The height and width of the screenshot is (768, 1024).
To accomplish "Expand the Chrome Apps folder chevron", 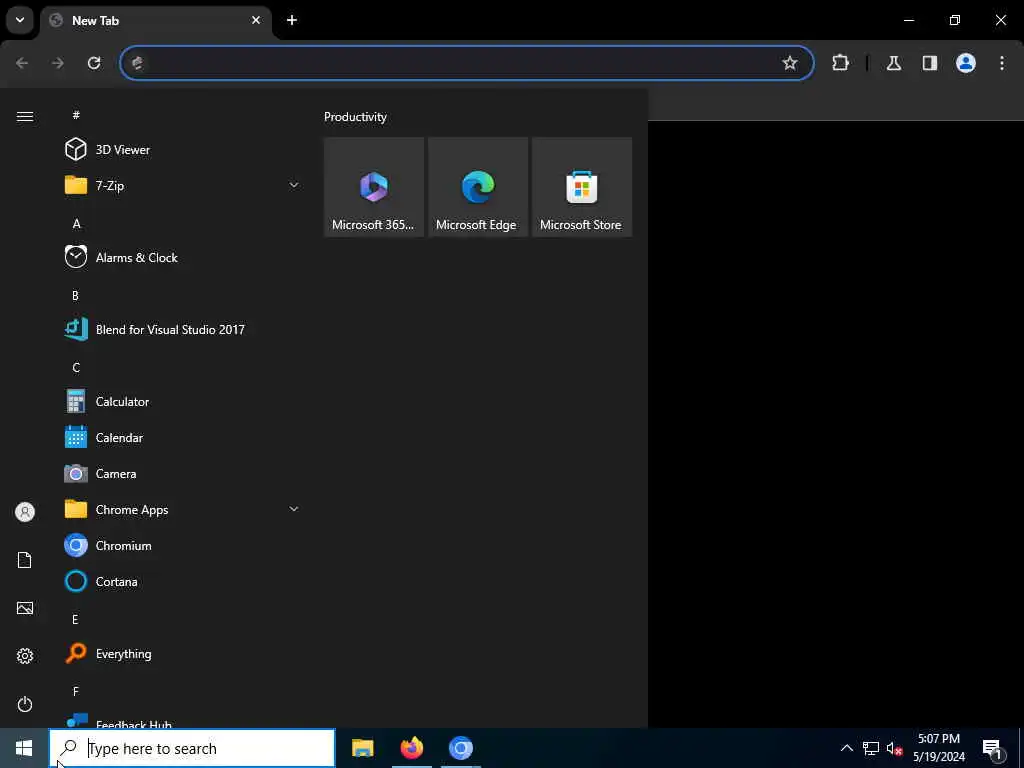I will click(294, 509).
